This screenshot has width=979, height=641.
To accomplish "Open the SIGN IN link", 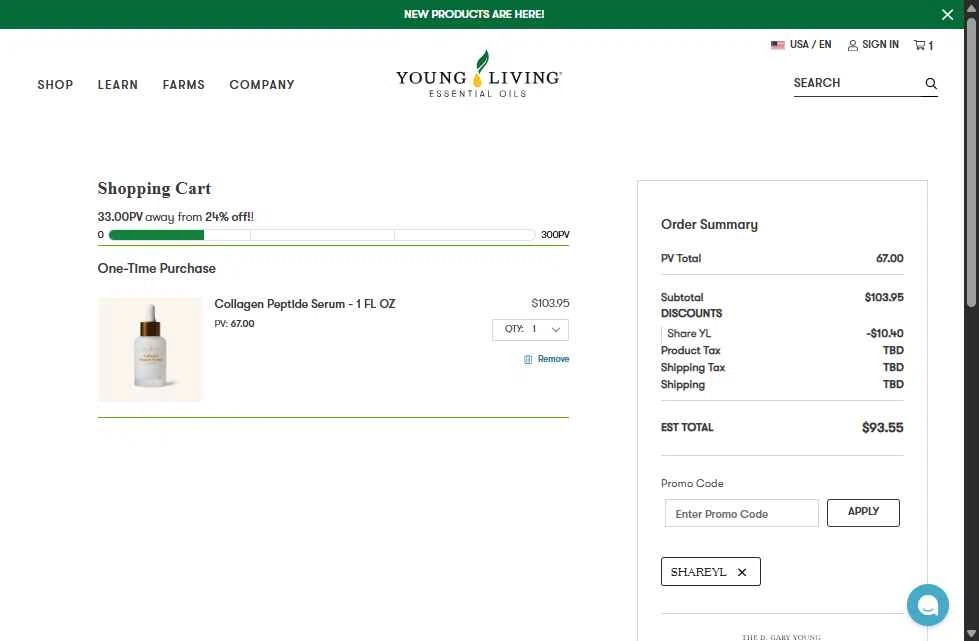I will 880,44.
